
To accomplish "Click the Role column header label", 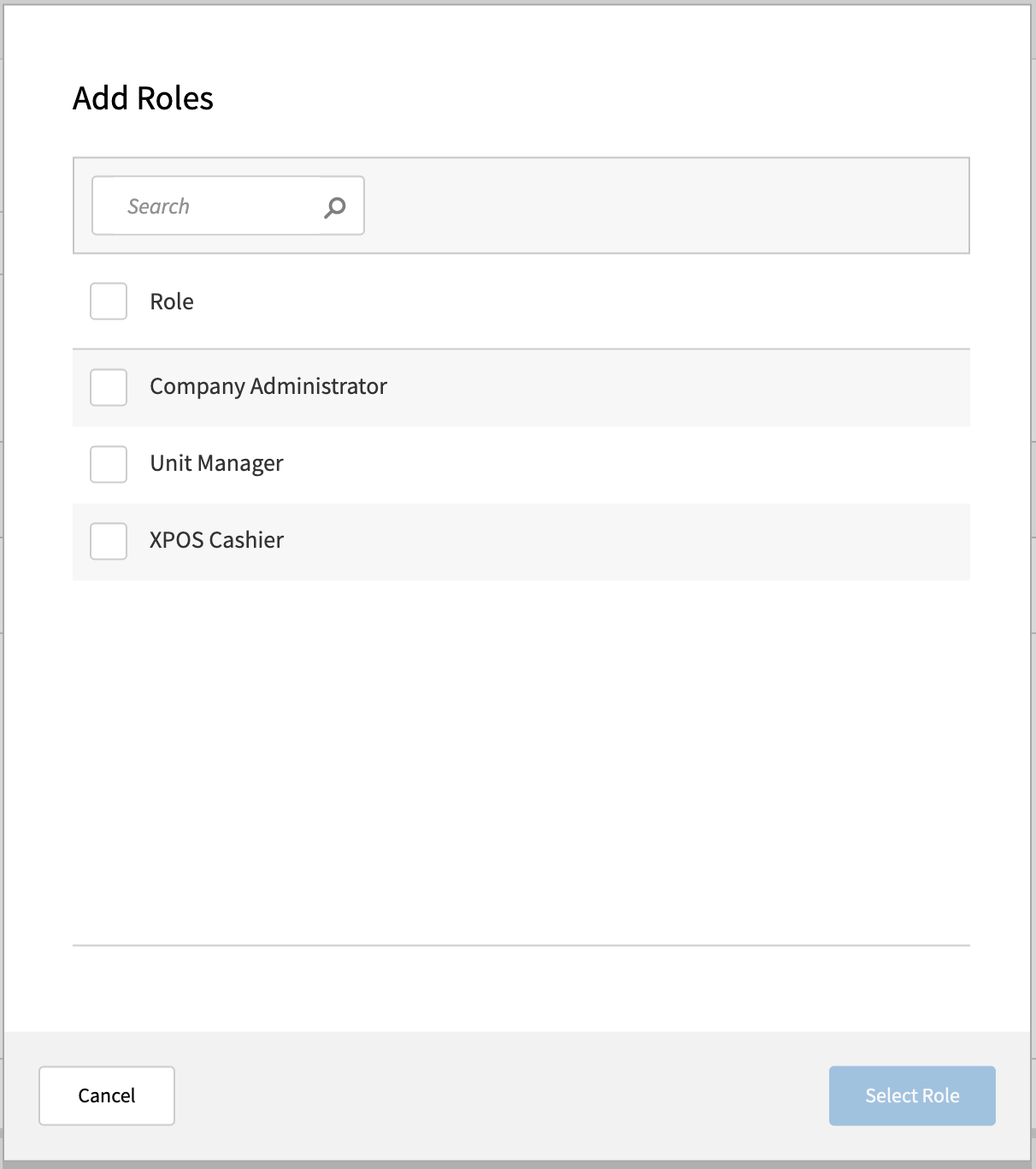I will tap(171, 301).
